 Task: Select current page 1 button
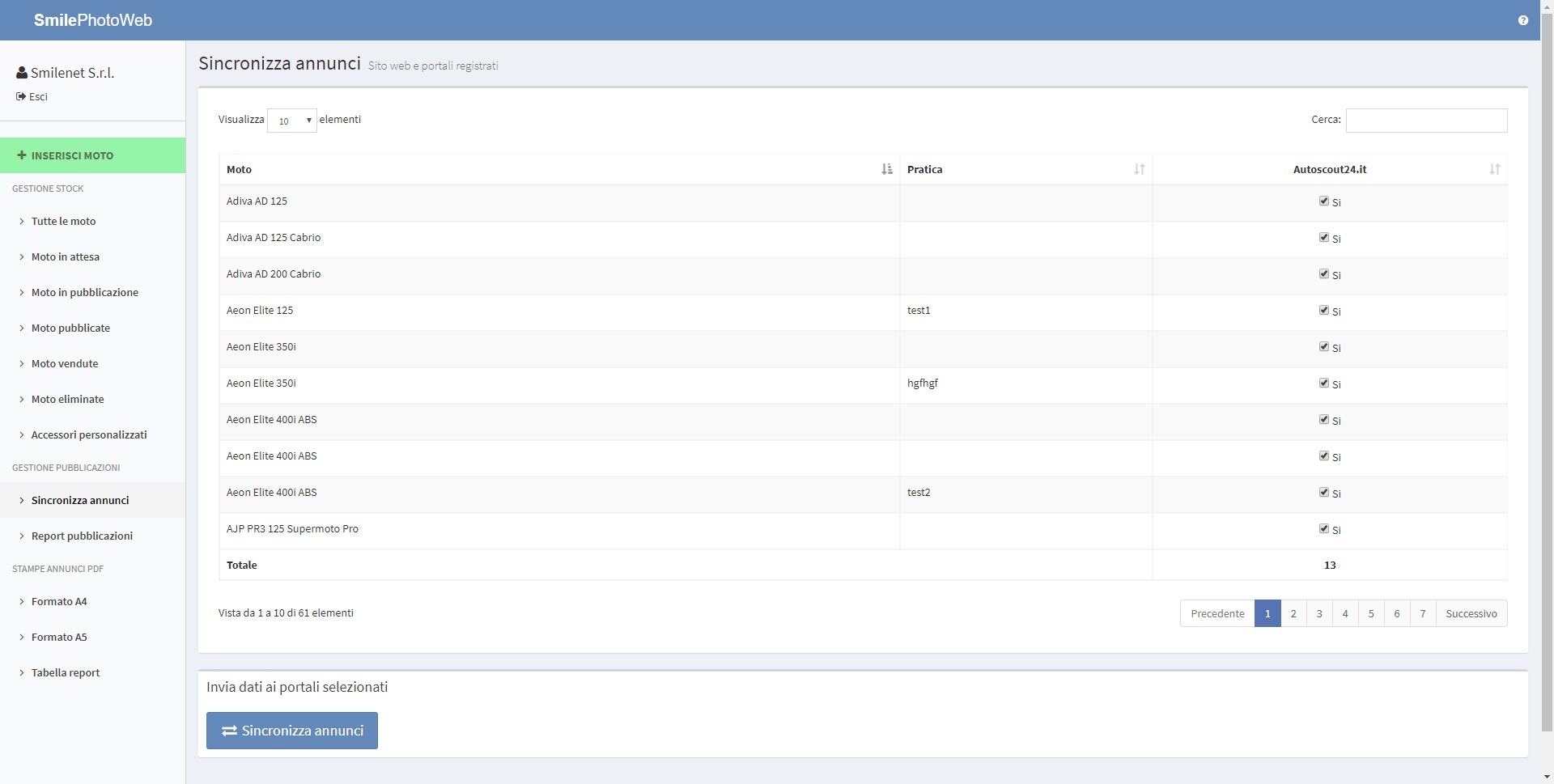click(1267, 613)
